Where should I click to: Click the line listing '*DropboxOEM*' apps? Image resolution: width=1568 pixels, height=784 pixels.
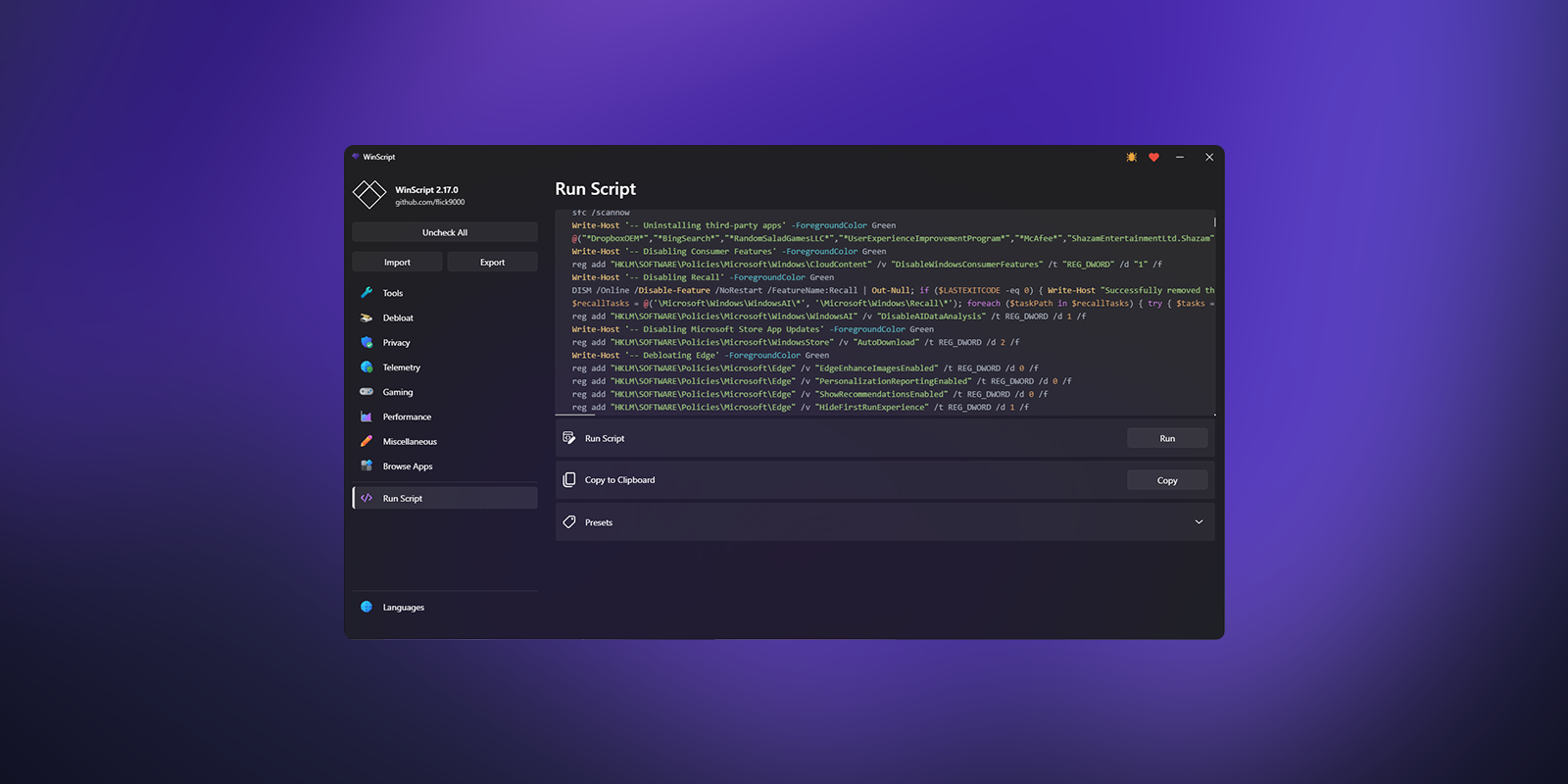(x=893, y=238)
